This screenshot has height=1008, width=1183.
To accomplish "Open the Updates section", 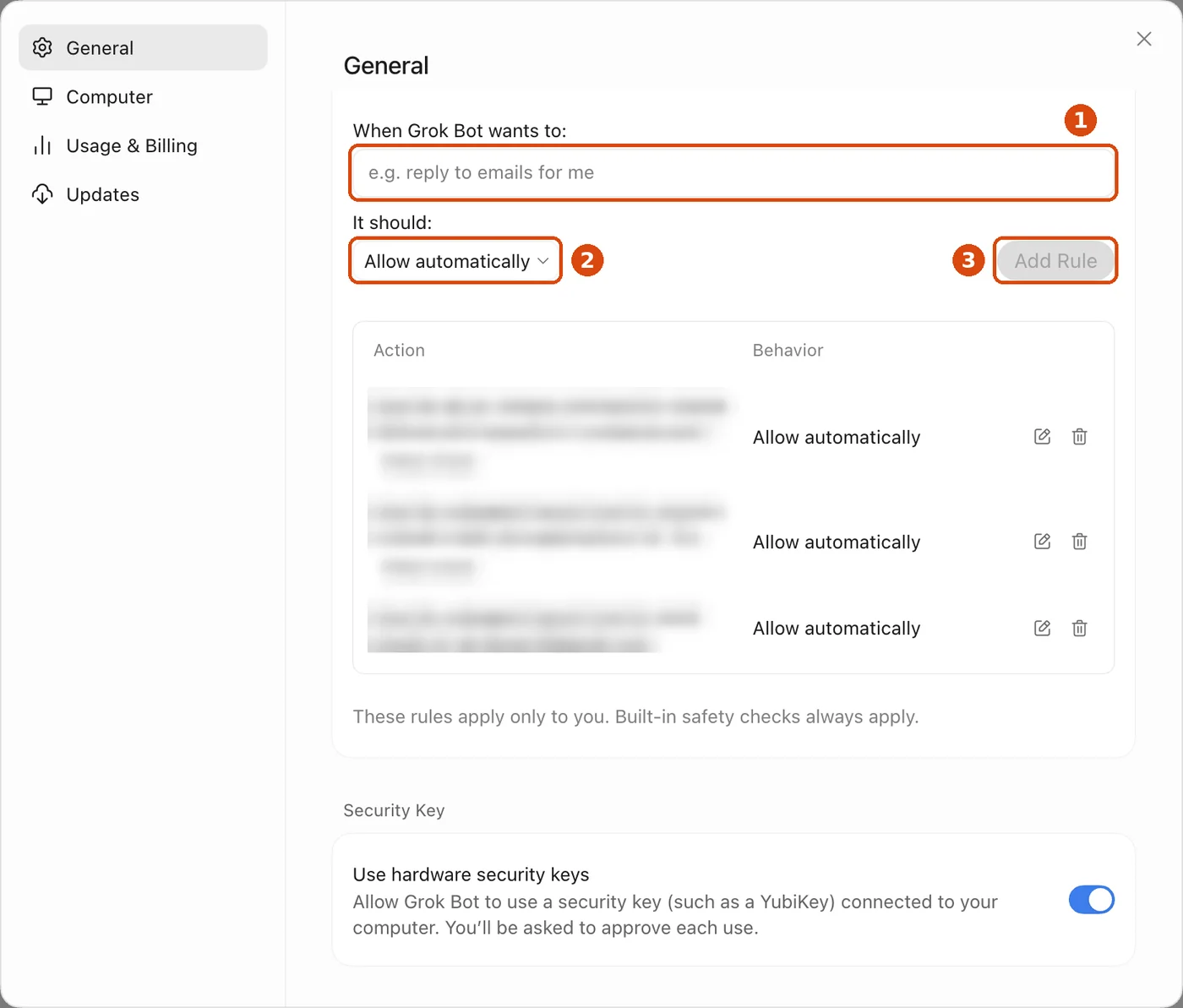I will pos(143,194).
